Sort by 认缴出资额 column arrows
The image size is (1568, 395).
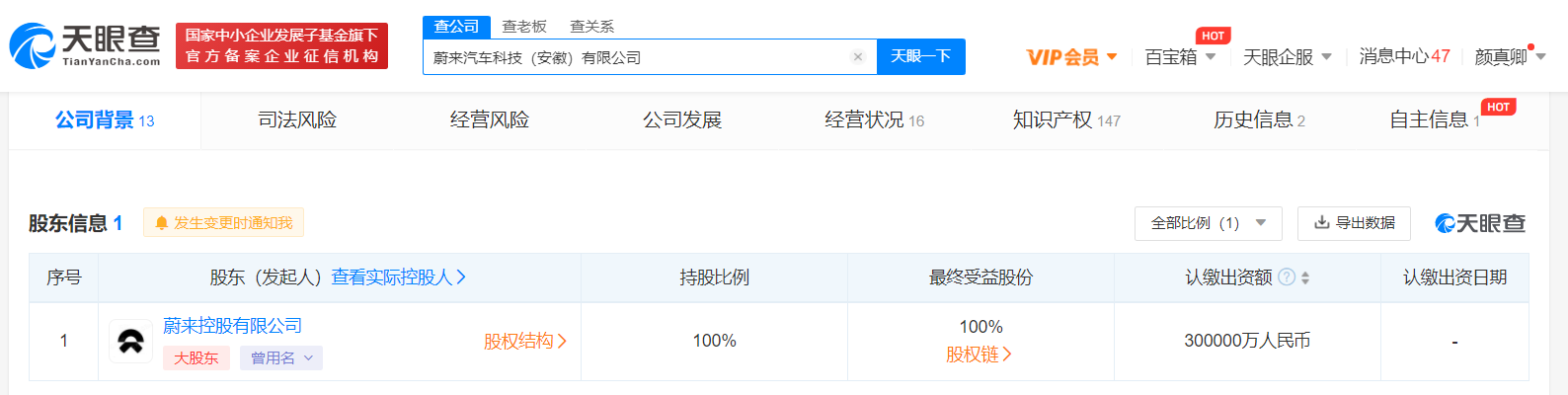[1305, 278]
